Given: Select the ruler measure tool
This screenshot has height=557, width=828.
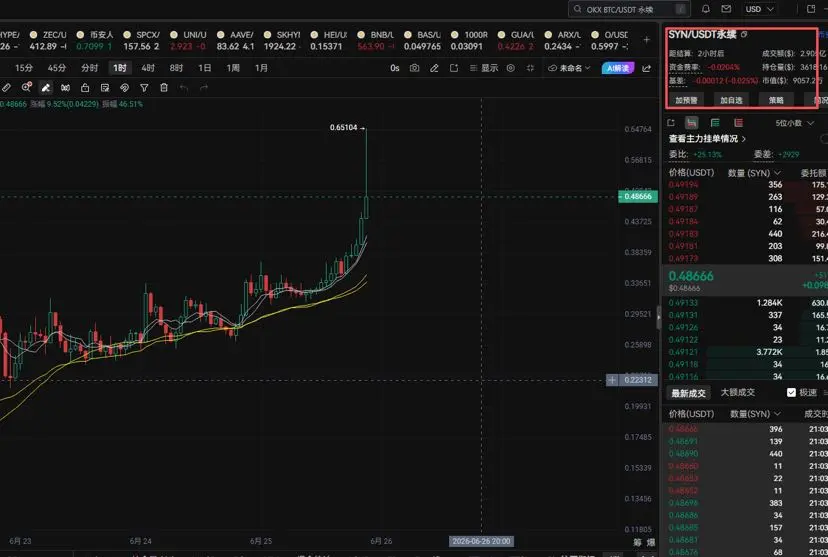Looking at the screenshot, I should [6, 88].
